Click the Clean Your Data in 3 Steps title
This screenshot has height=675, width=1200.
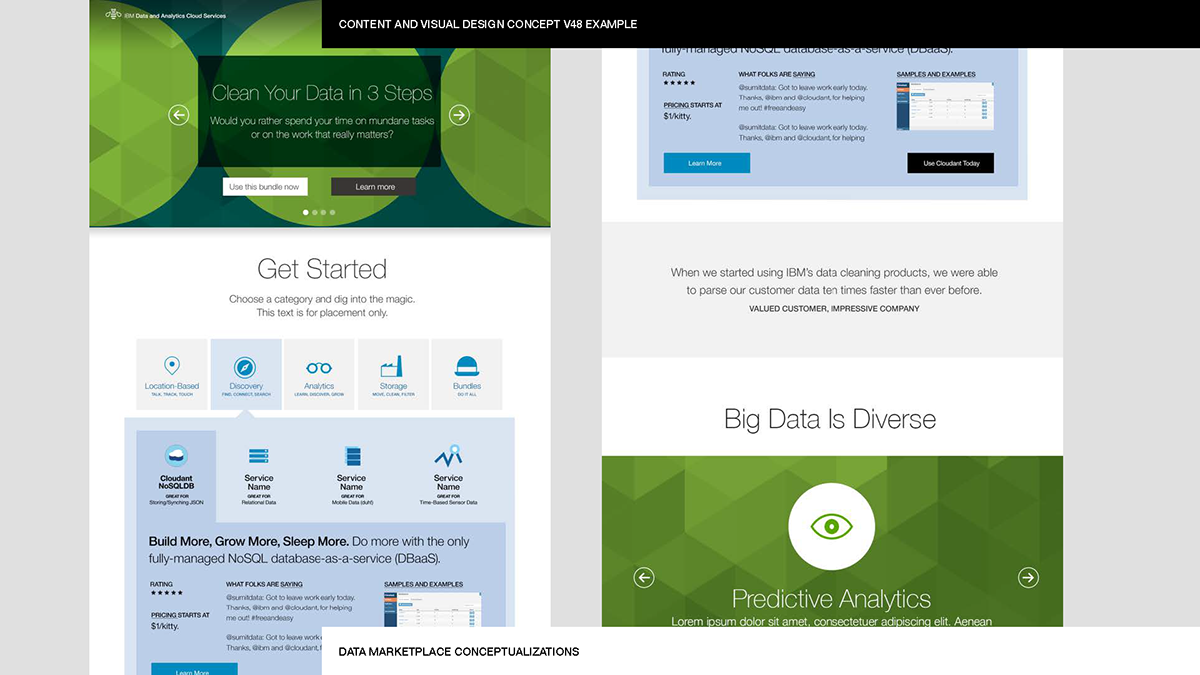[322, 93]
